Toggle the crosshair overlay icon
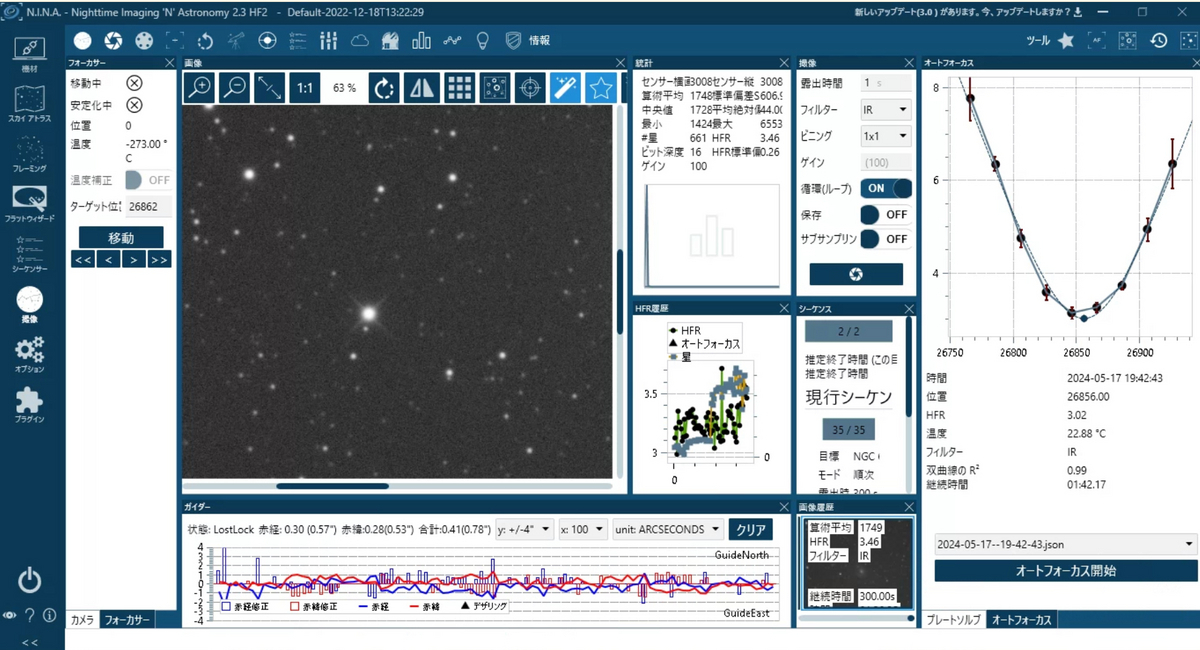 click(x=530, y=88)
